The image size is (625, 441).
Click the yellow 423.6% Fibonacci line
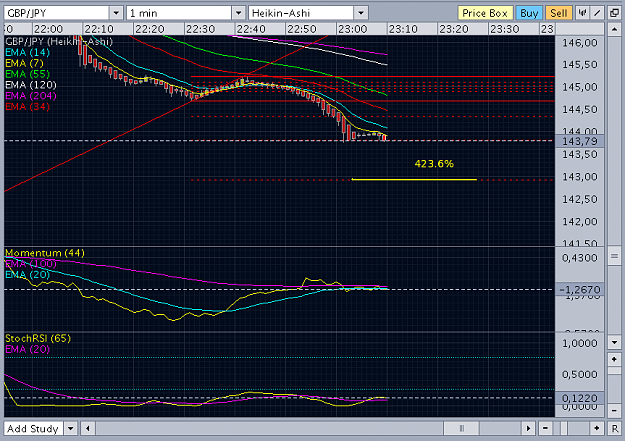pos(414,179)
